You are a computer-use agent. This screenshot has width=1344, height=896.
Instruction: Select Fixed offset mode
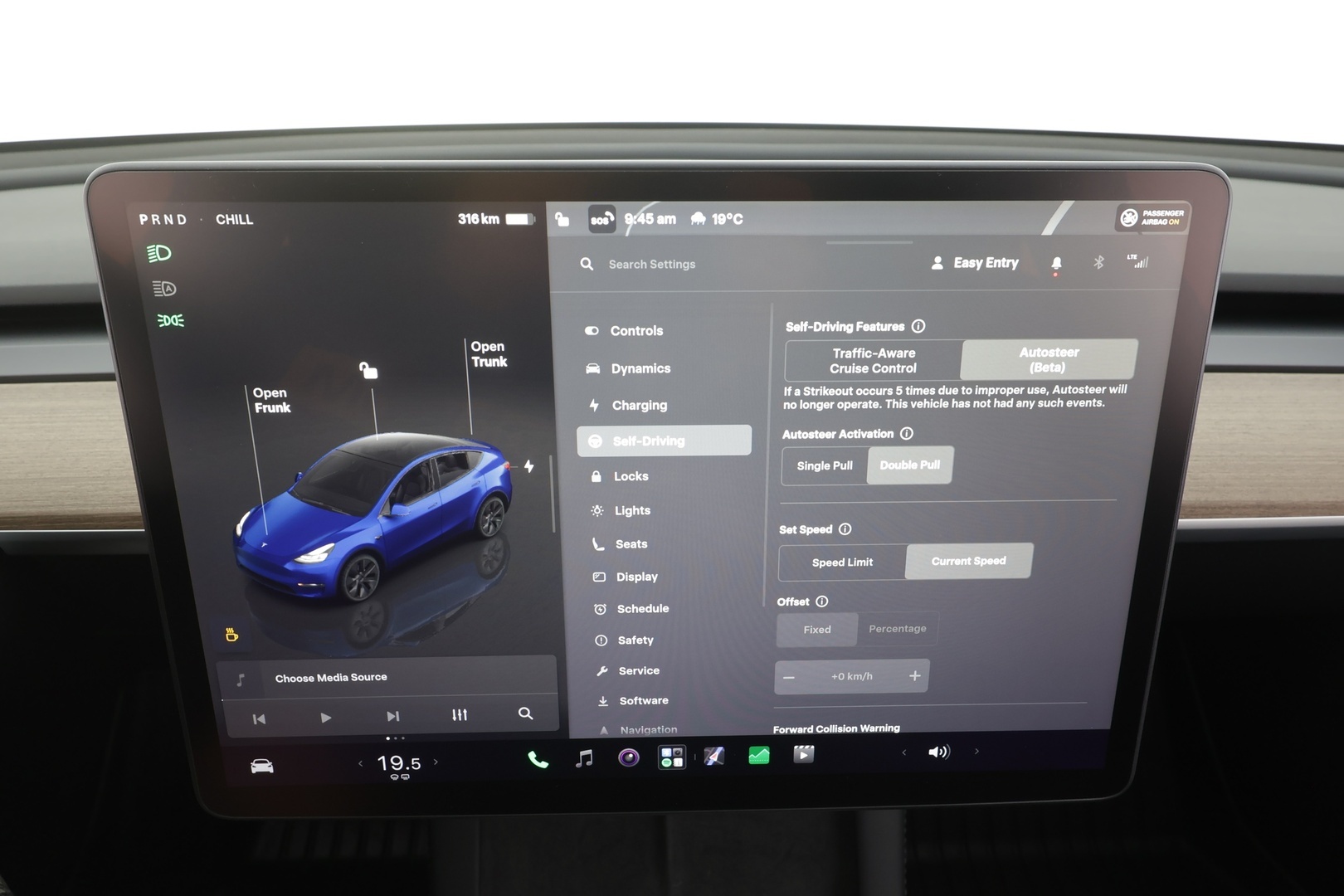[x=817, y=630]
